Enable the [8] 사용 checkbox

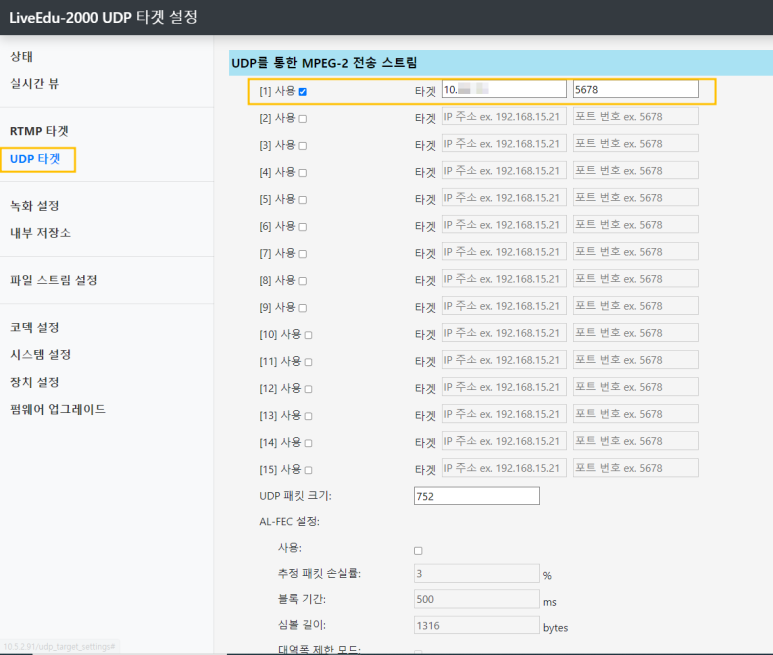point(303,281)
